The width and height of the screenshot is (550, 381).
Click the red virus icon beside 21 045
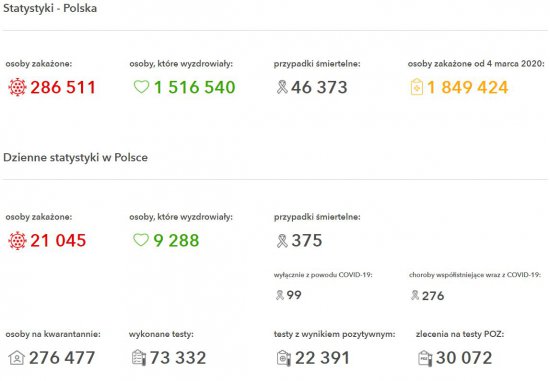pos(17,241)
